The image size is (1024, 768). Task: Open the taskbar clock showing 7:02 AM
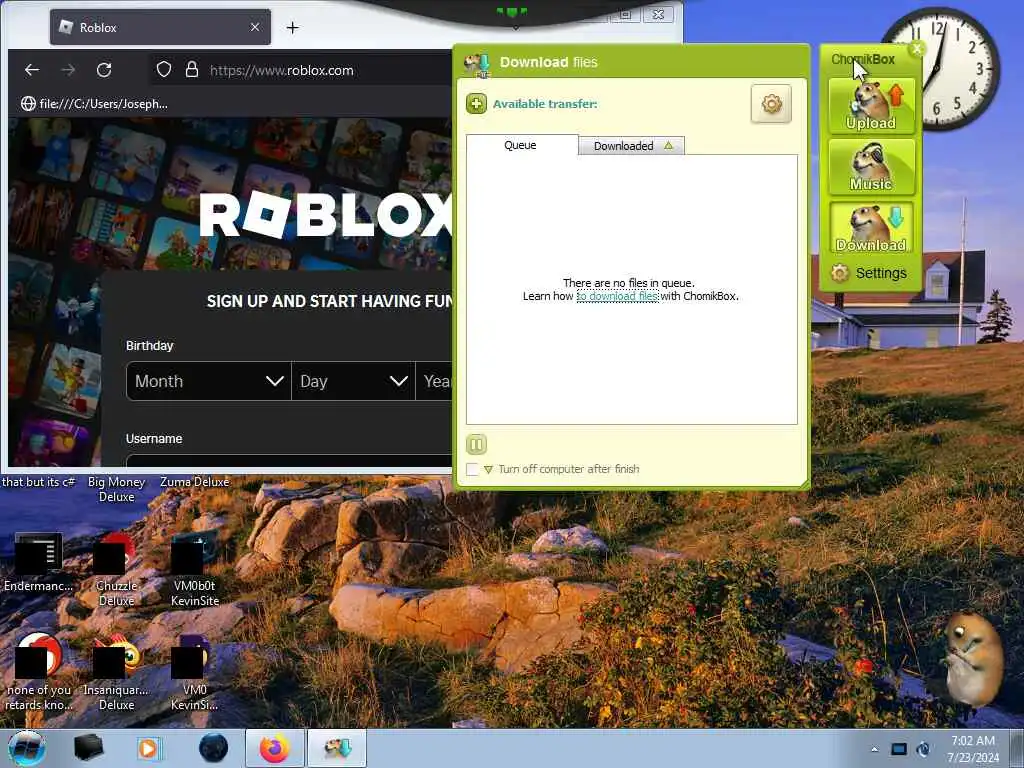(973, 748)
